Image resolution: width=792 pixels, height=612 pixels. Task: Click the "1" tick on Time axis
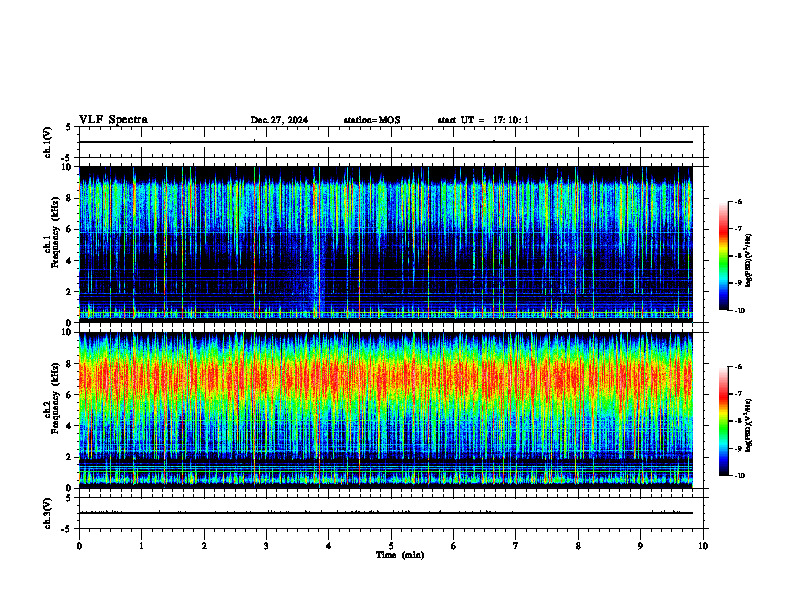tap(141, 546)
